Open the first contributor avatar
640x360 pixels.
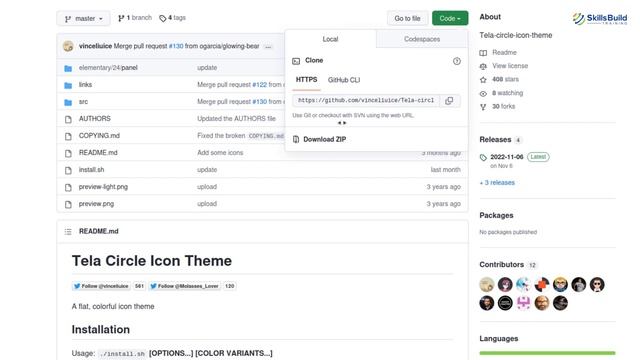coord(487,284)
